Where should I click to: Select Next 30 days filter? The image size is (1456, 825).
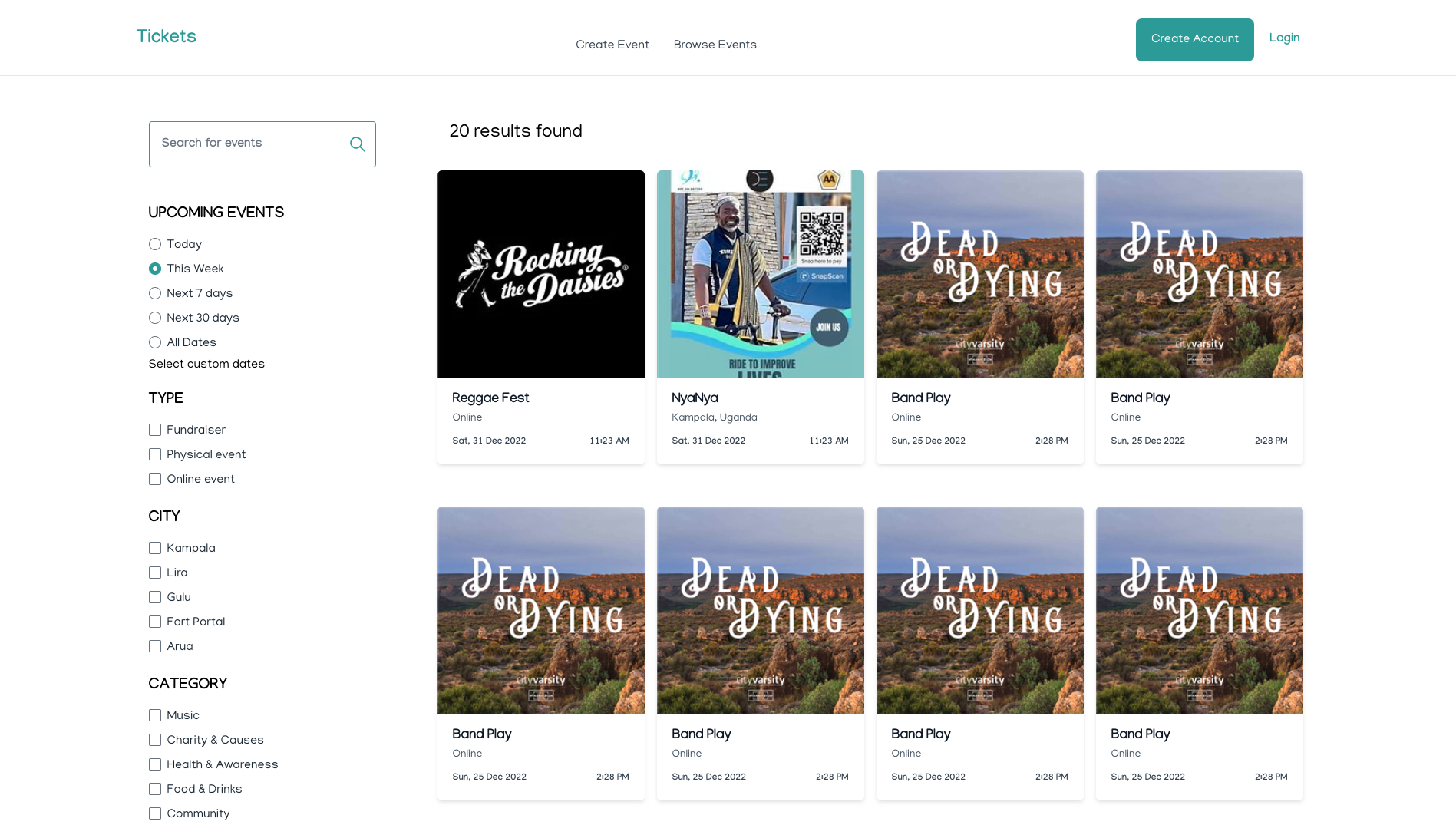(x=155, y=318)
